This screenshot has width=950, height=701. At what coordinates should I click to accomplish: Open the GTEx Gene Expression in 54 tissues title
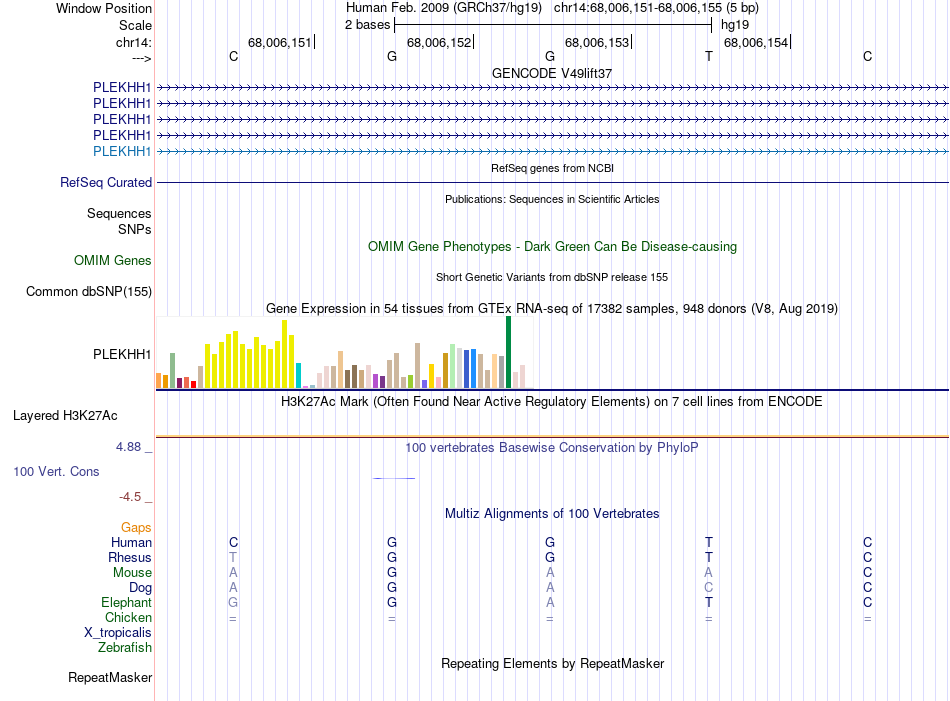click(x=552, y=308)
